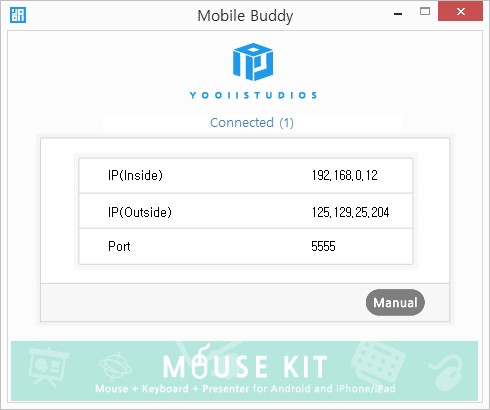Click the keyboard icon in the banner
The image size is (490, 410).
[378, 362]
